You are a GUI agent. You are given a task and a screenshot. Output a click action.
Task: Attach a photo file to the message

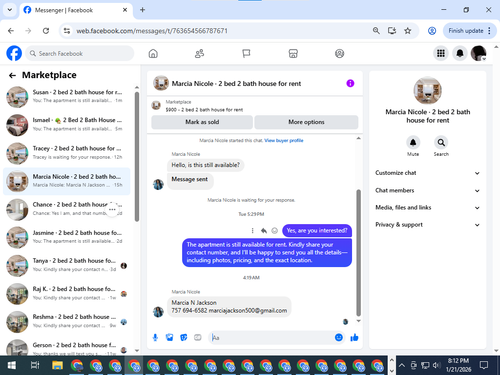169,338
